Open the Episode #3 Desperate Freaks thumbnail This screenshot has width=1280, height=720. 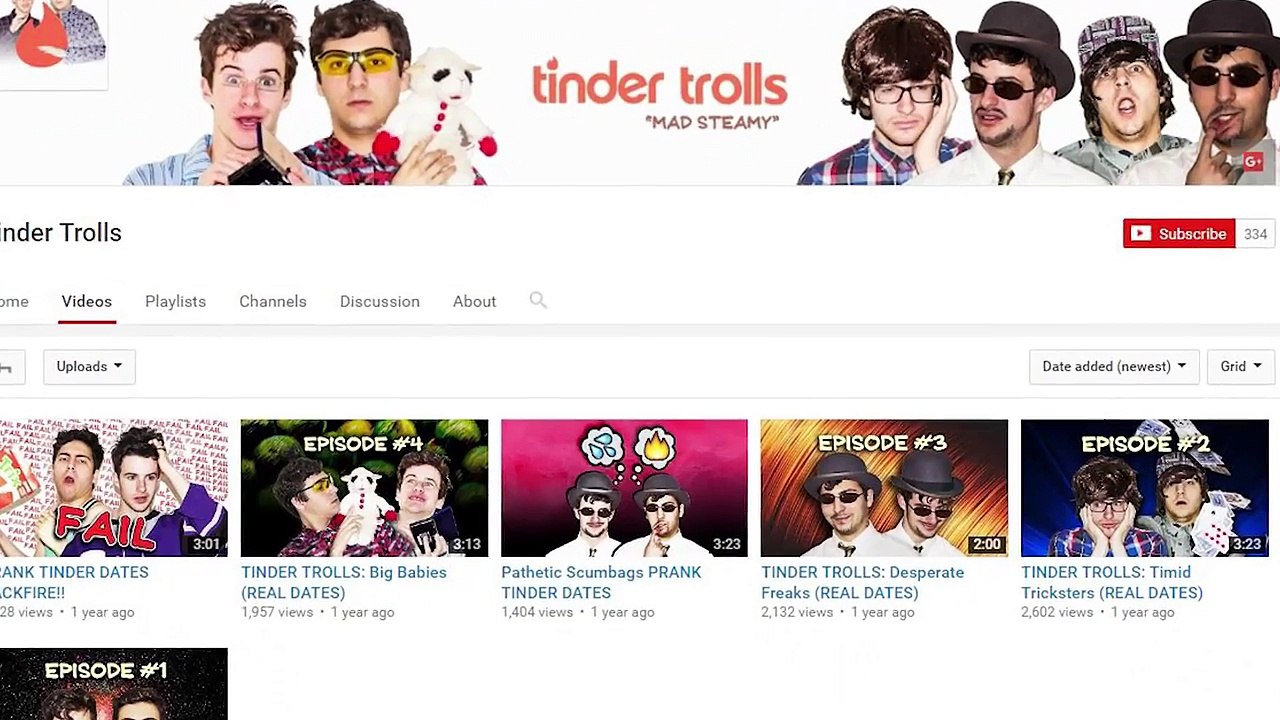coord(884,488)
